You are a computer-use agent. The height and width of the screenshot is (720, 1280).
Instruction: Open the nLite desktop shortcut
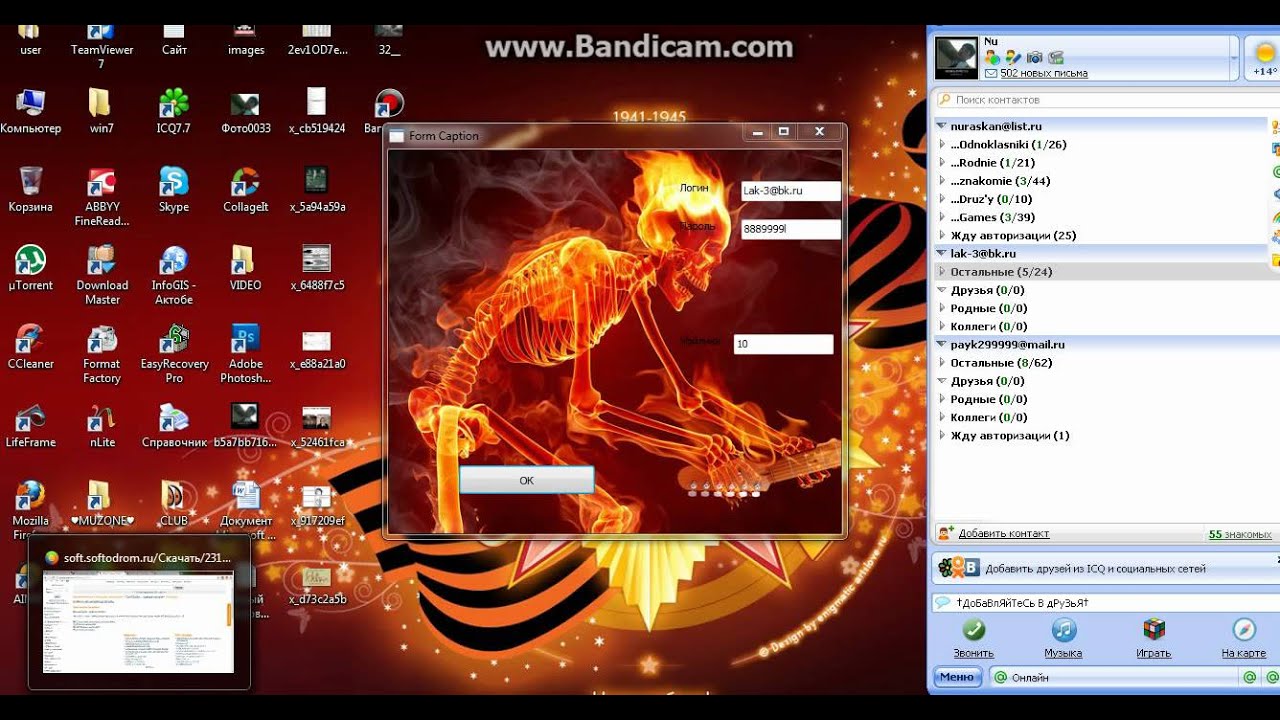(102, 425)
